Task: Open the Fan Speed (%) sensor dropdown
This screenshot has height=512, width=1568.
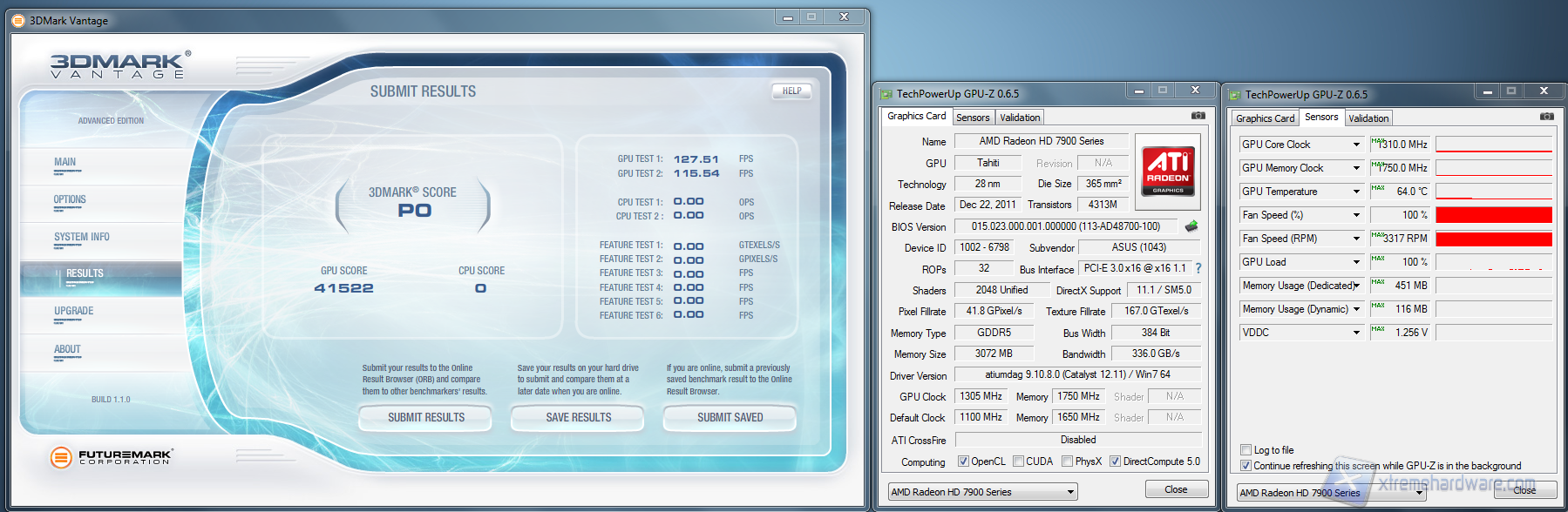Action: [1356, 215]
